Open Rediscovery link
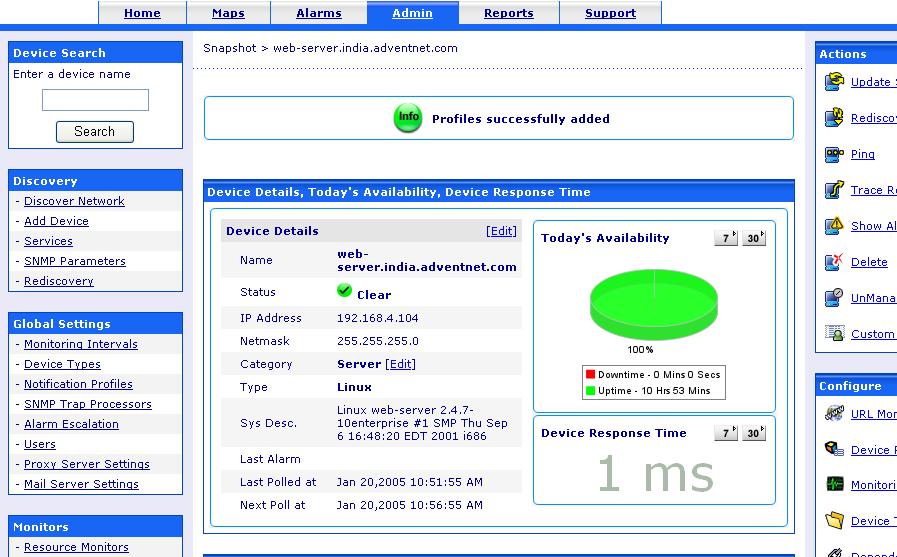This screenshot has width=897, height=557. pyautogui.click(x=58, y=281)
